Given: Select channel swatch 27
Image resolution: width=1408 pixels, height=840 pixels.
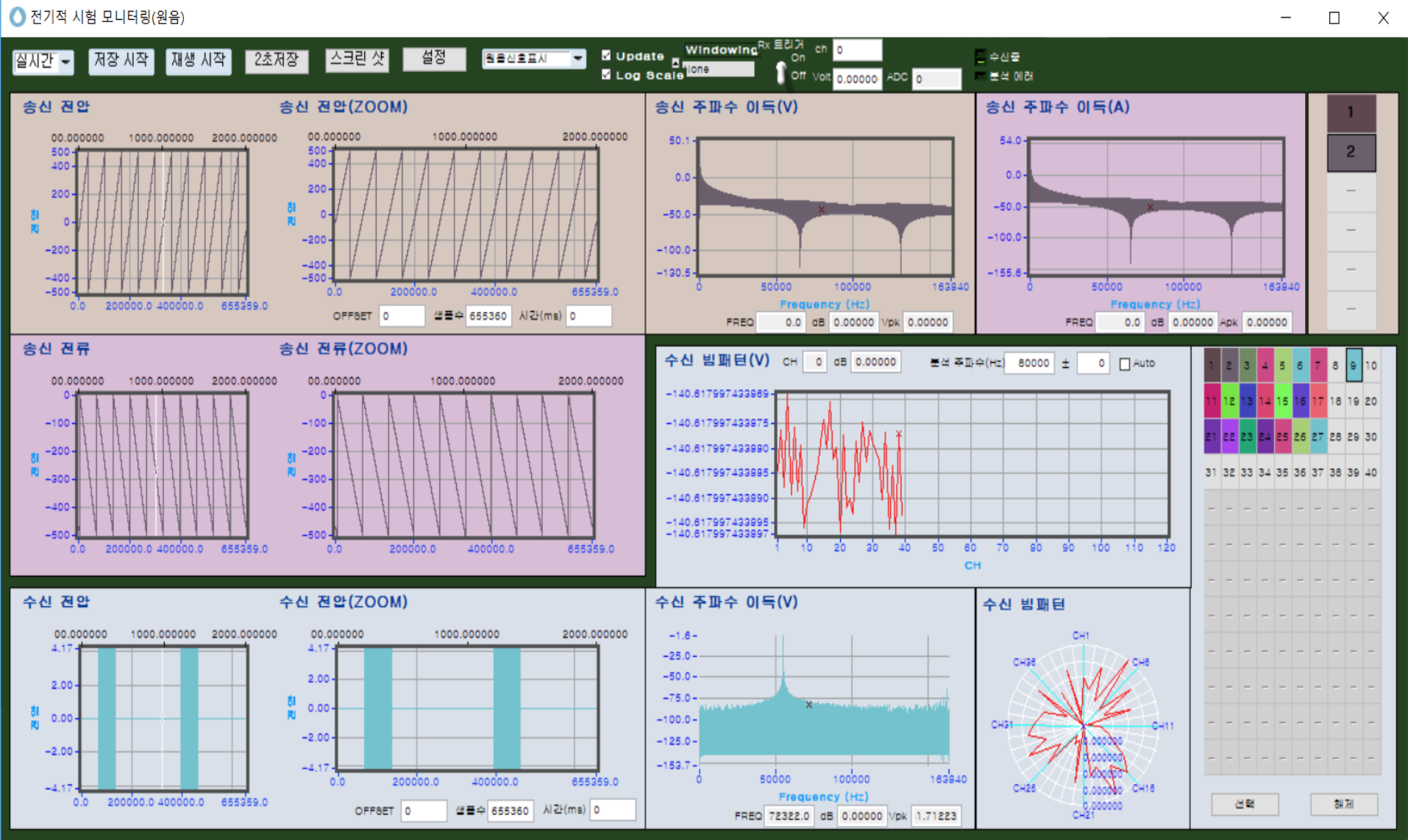Looking at the screenshot, I should point(1318,436).
